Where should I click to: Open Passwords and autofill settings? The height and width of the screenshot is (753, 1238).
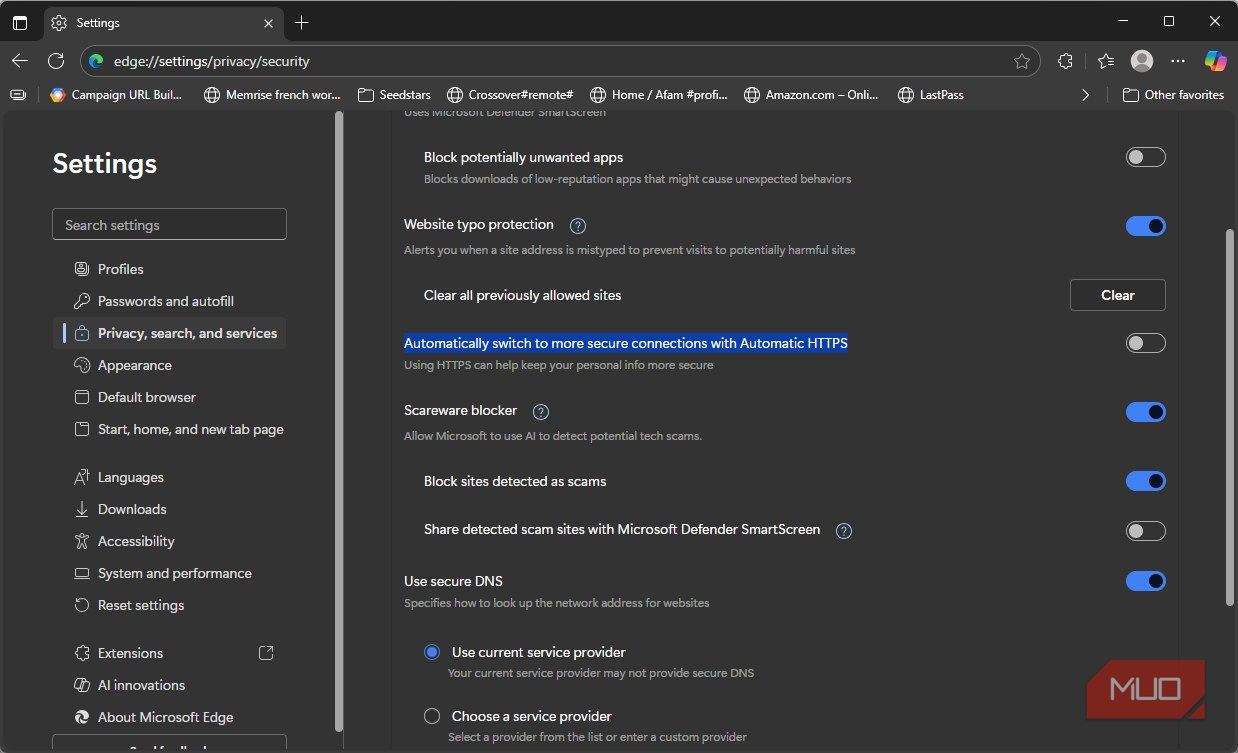click(169, 301)
